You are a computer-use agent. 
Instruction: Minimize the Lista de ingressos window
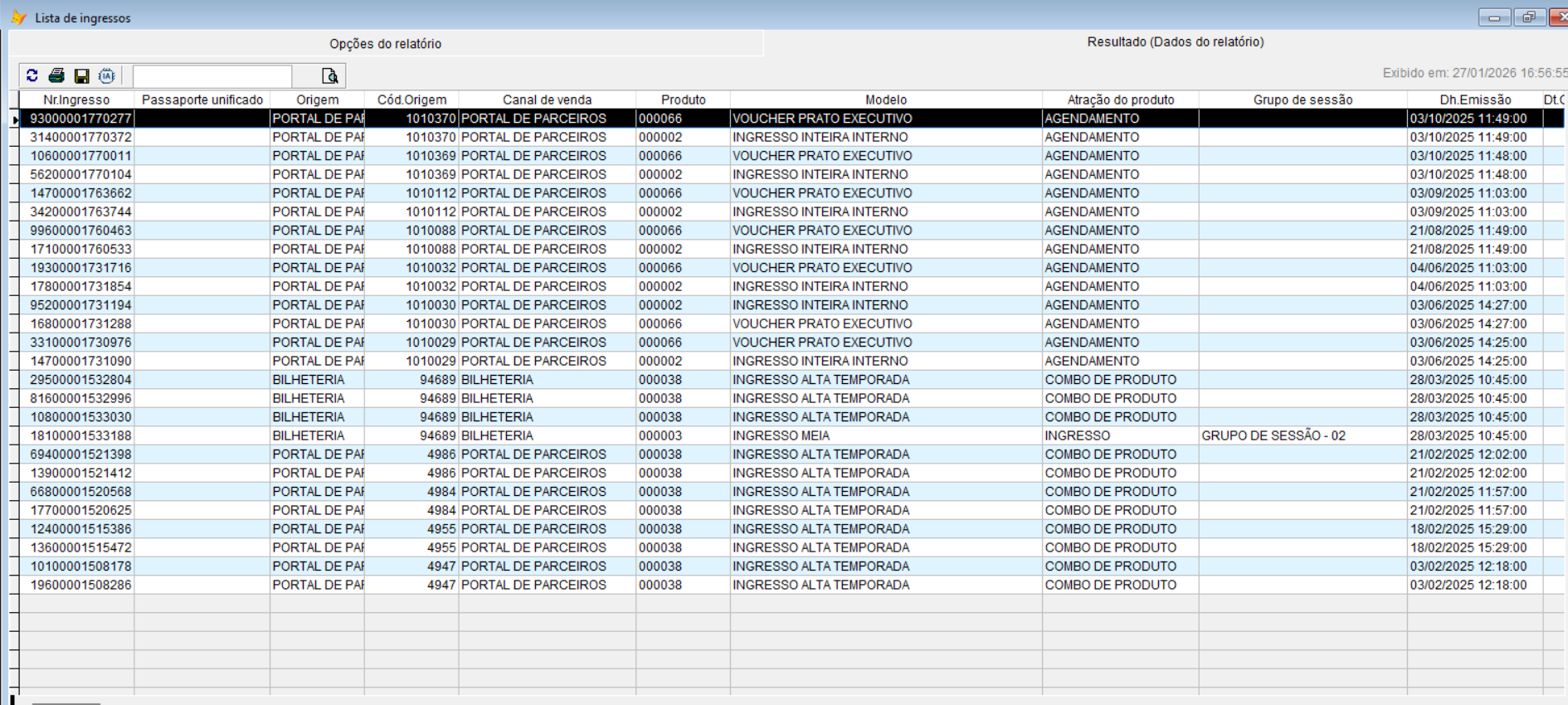pos(1493,17)
